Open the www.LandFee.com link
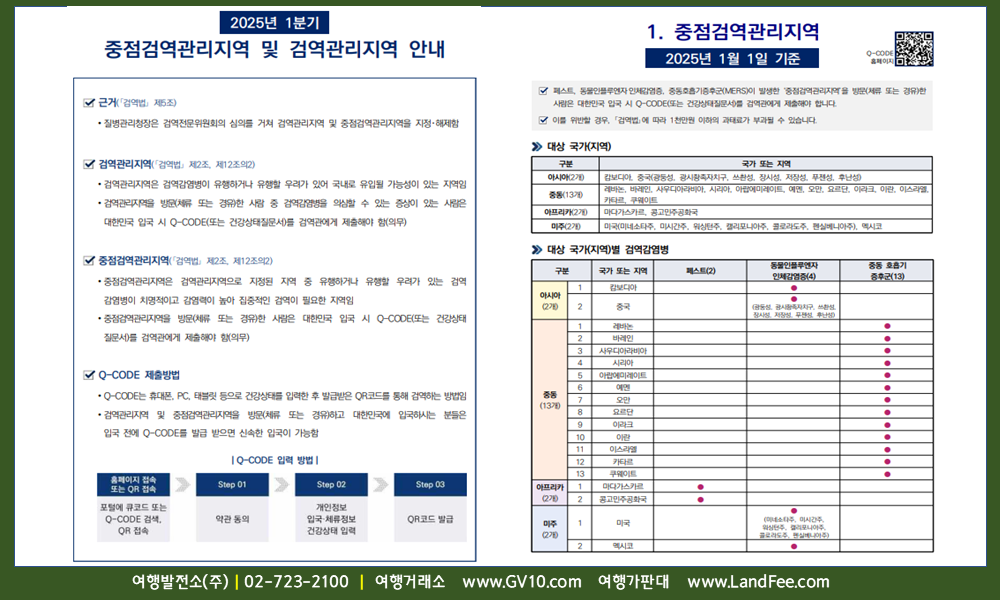Image resolution: width=1000 pixels, height=600 pixels. (x=758, y=582)
